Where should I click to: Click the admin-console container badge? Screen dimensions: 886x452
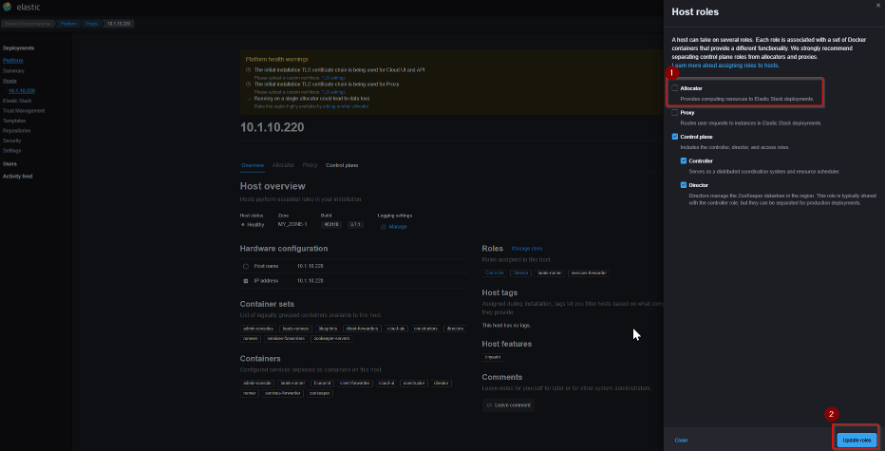pos(257,383)
